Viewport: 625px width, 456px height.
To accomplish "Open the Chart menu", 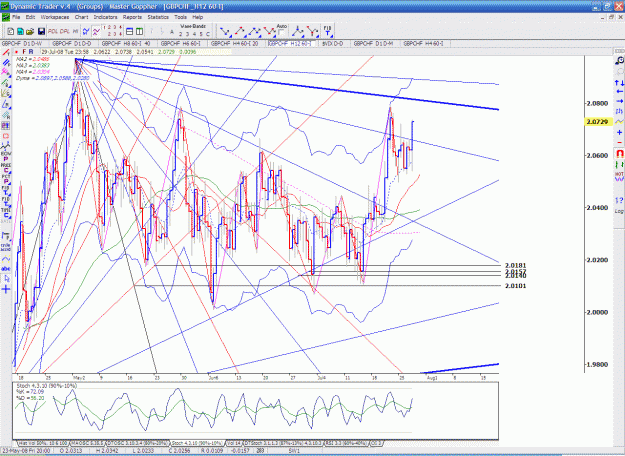I will pos(81,17).
